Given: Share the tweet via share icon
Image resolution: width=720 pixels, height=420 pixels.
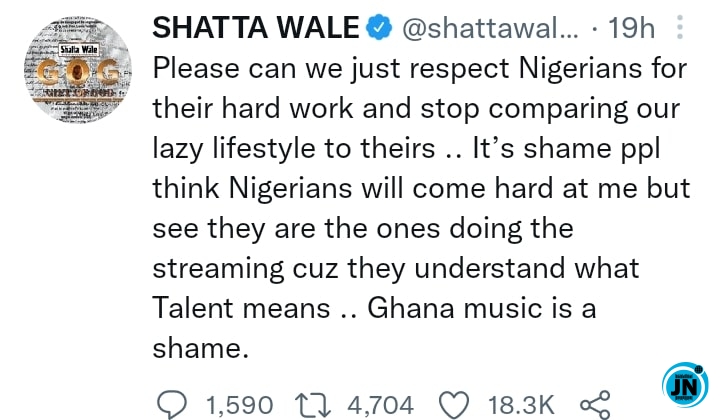Looking at the screenshot, I should [595, 405].
